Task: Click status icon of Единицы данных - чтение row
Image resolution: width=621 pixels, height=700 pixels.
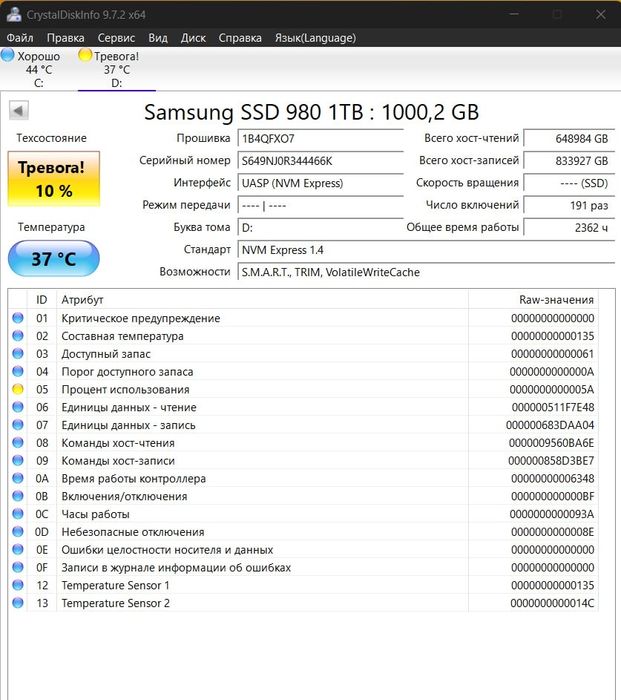Action: coord(18,407)
